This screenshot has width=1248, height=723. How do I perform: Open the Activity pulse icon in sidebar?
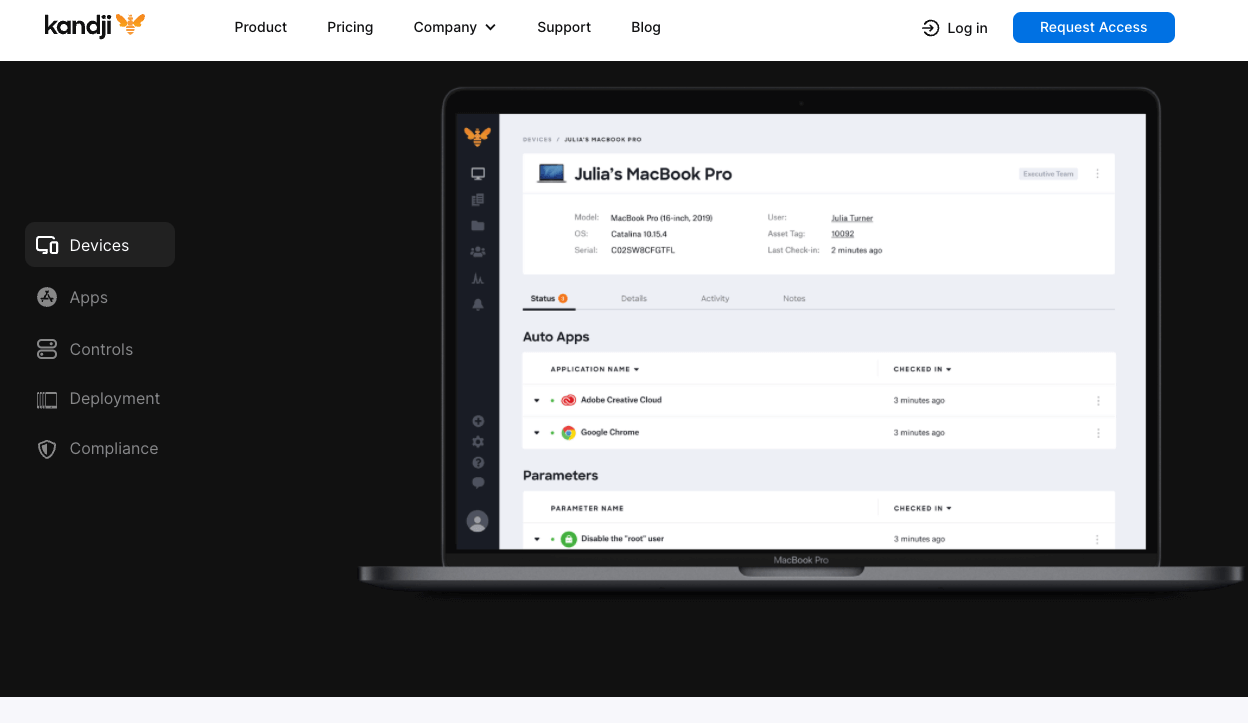478,278
